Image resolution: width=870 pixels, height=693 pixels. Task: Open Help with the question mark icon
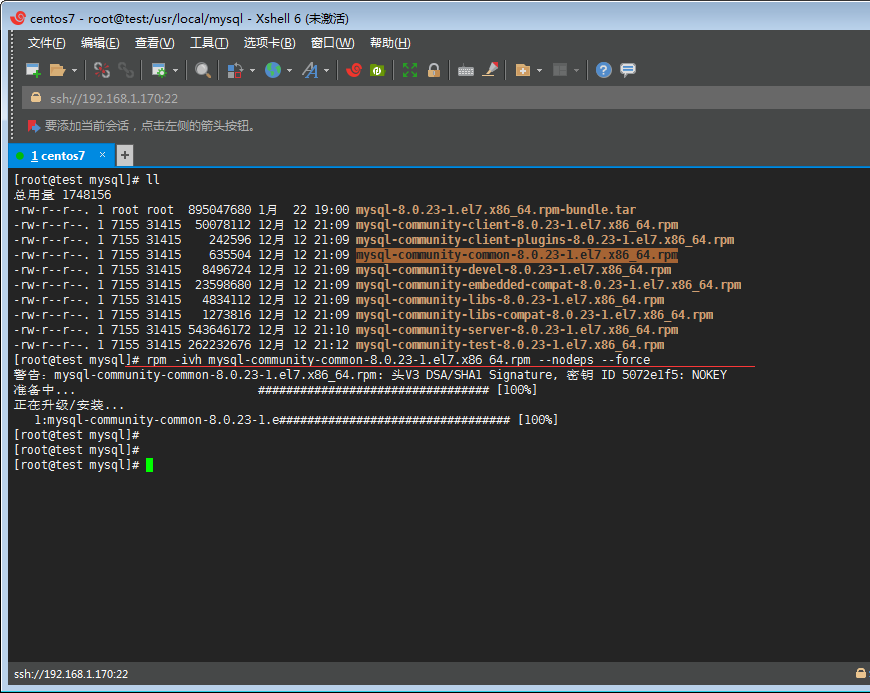click(603, 70)
